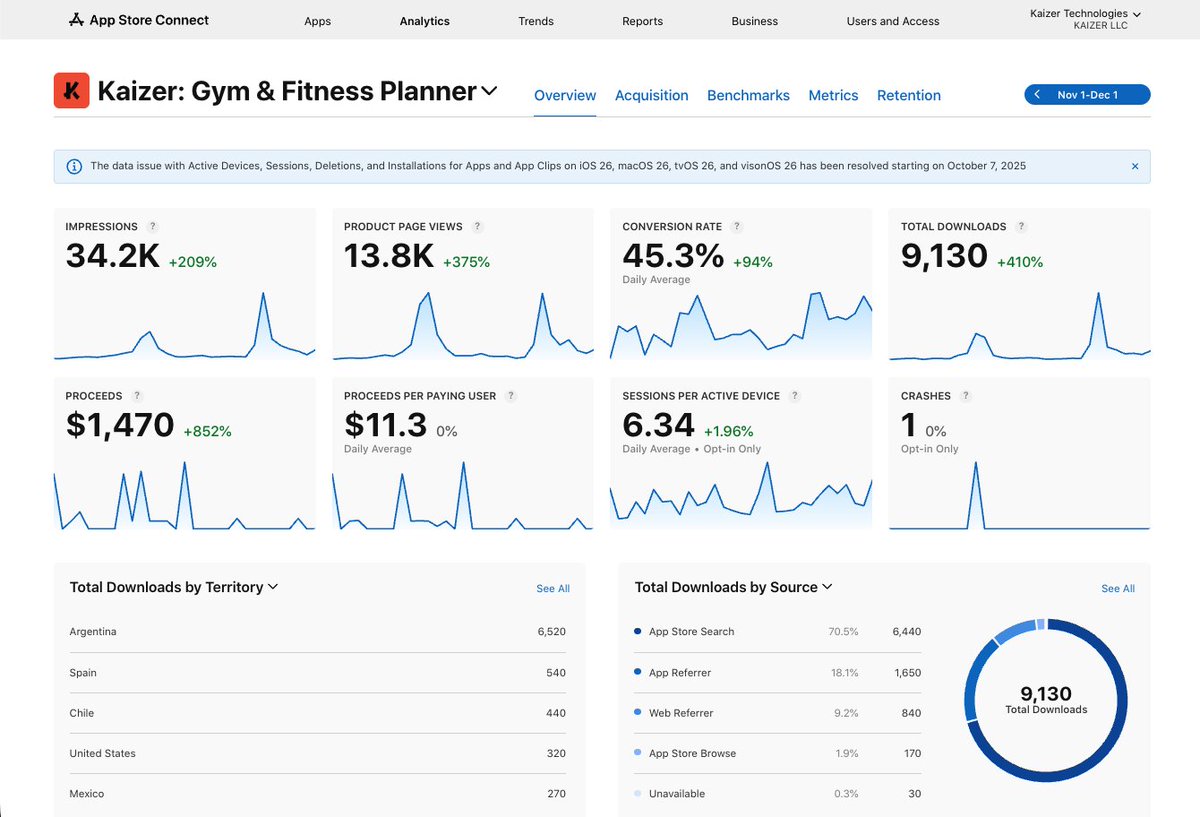Open Business in the top navigation
1200x817 pixels.
(755, 21)
